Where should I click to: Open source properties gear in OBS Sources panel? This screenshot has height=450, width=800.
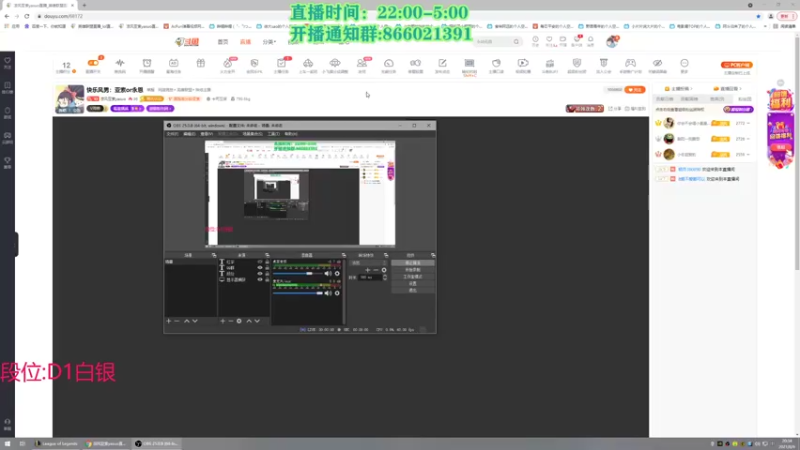pos(239,321)
